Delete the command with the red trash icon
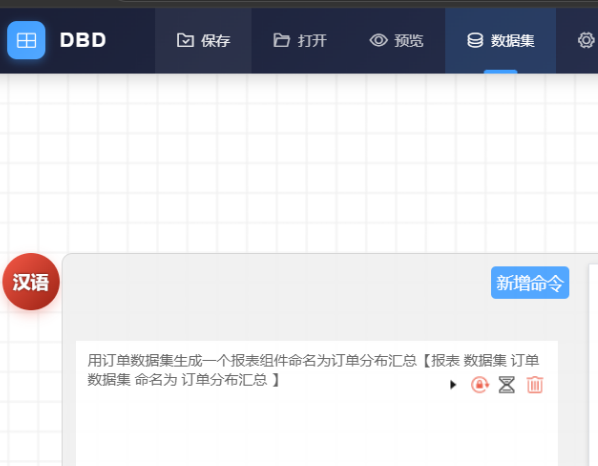This screenshot has height=466, width=598. point(535,384)
